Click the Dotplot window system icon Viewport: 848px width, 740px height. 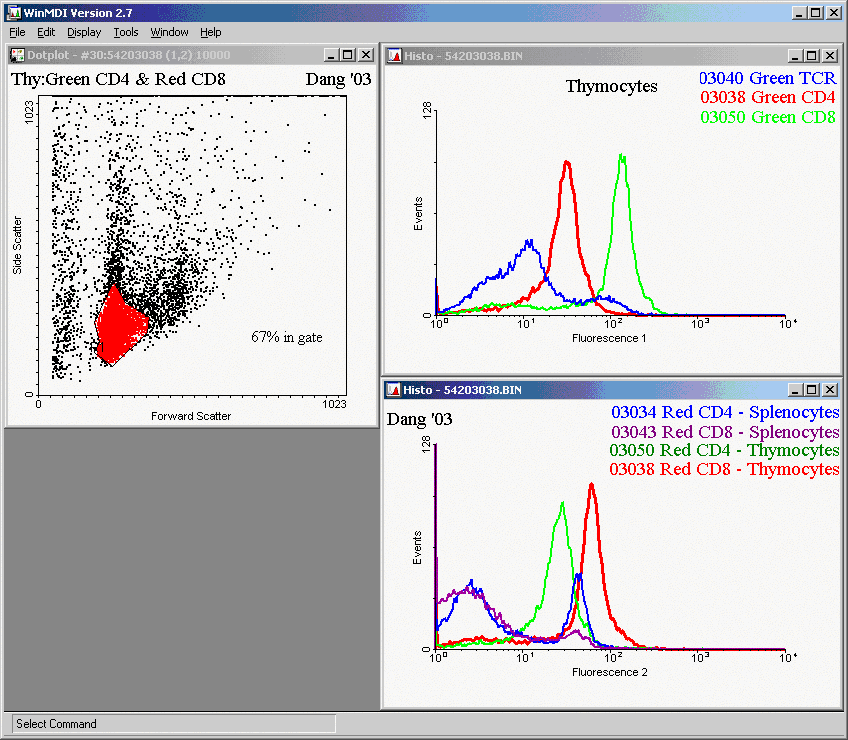[18, 55]
